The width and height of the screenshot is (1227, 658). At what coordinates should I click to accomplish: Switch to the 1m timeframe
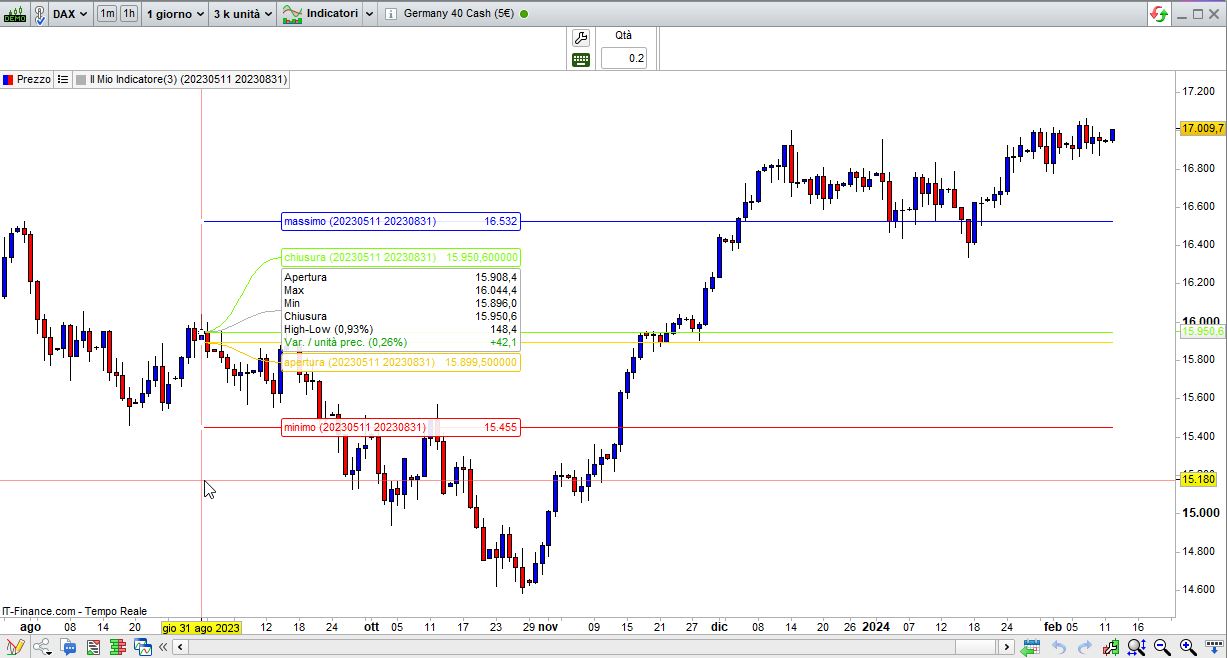(106, 14)
